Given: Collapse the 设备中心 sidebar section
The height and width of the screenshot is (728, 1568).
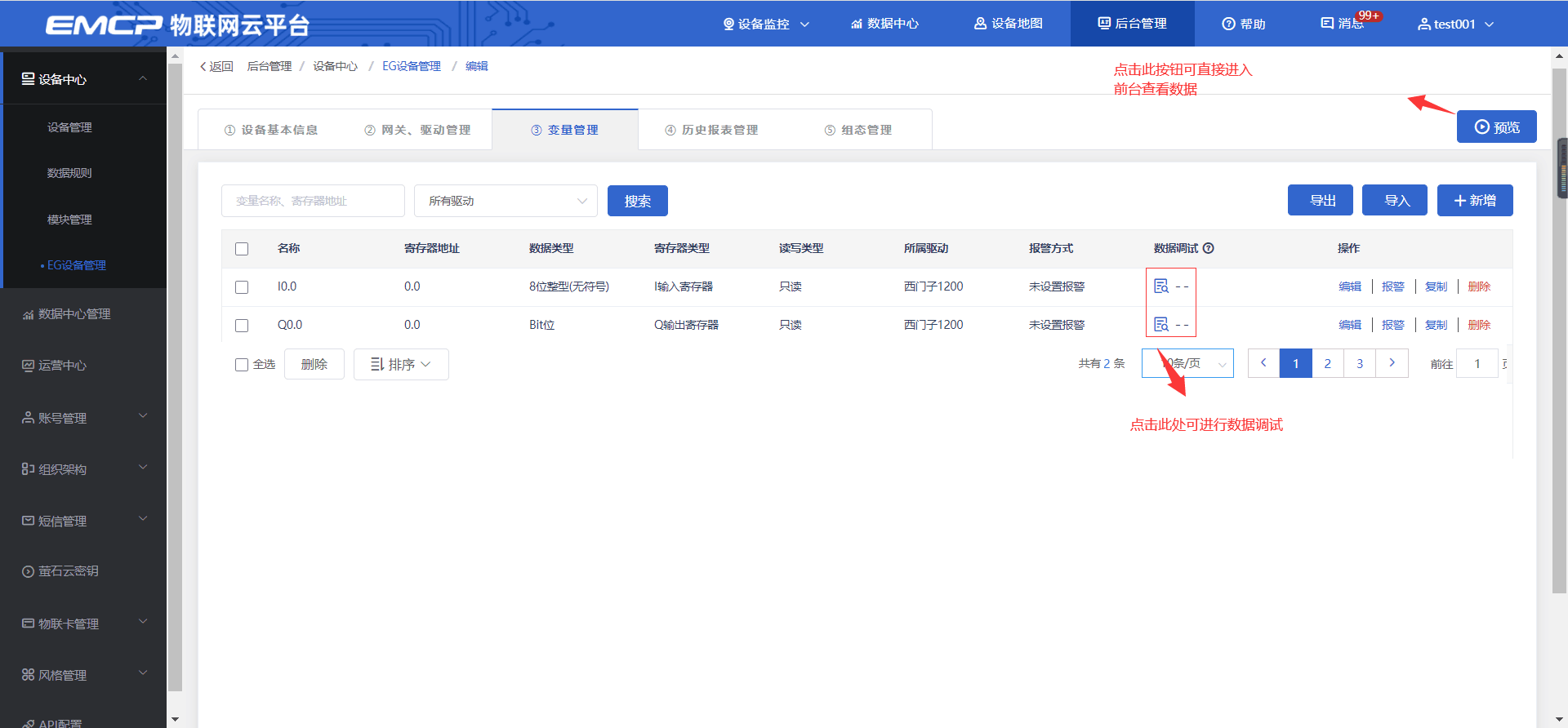Looking at the screenshot, I should pyautogui.click(x=143, y=78).
